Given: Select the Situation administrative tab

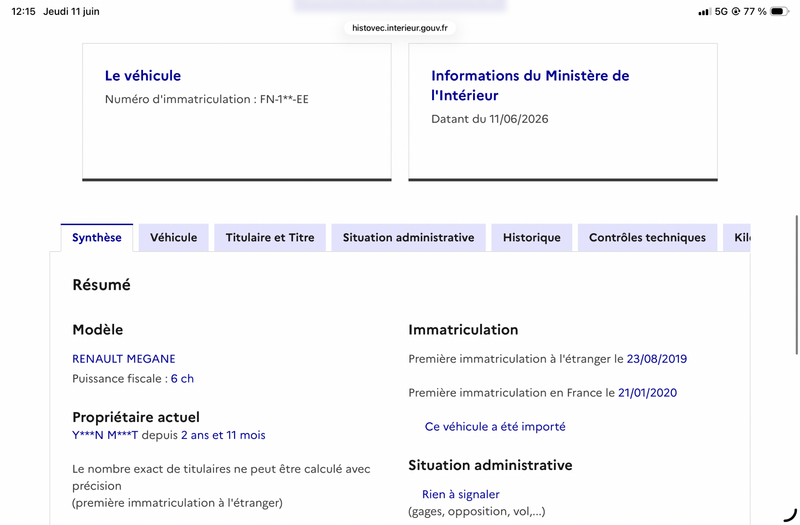Looking at the screenshot, I should point(408,238).
